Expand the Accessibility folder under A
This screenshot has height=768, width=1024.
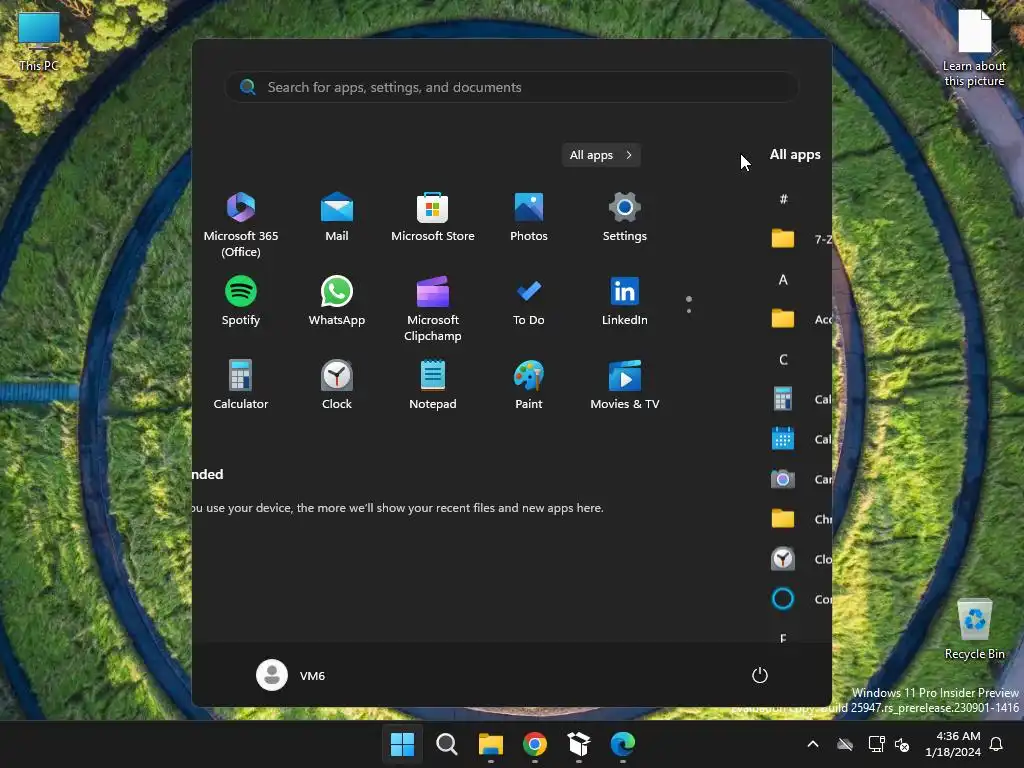[x=801, y=319]
